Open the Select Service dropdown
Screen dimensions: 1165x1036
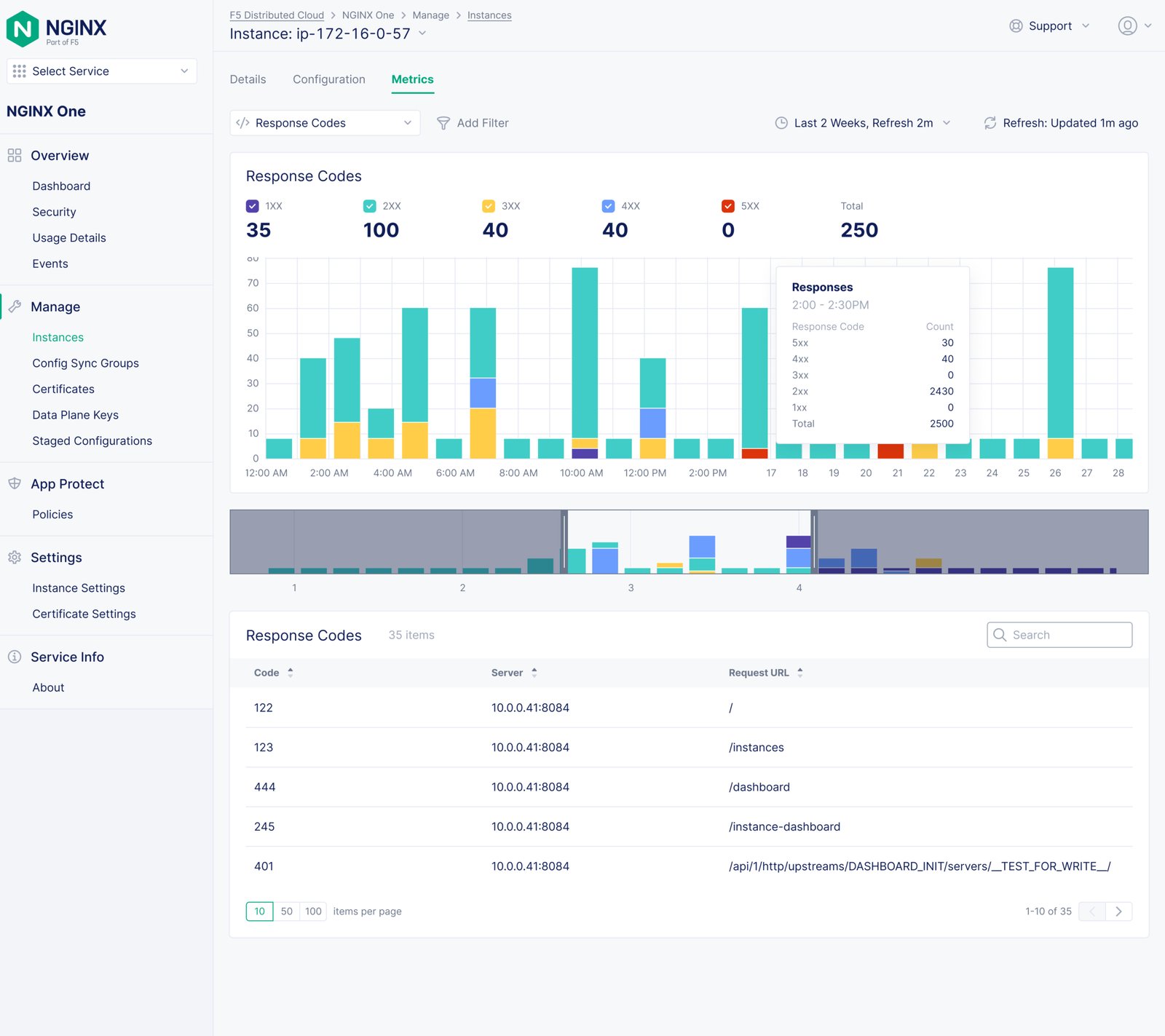tap(102, 71)
